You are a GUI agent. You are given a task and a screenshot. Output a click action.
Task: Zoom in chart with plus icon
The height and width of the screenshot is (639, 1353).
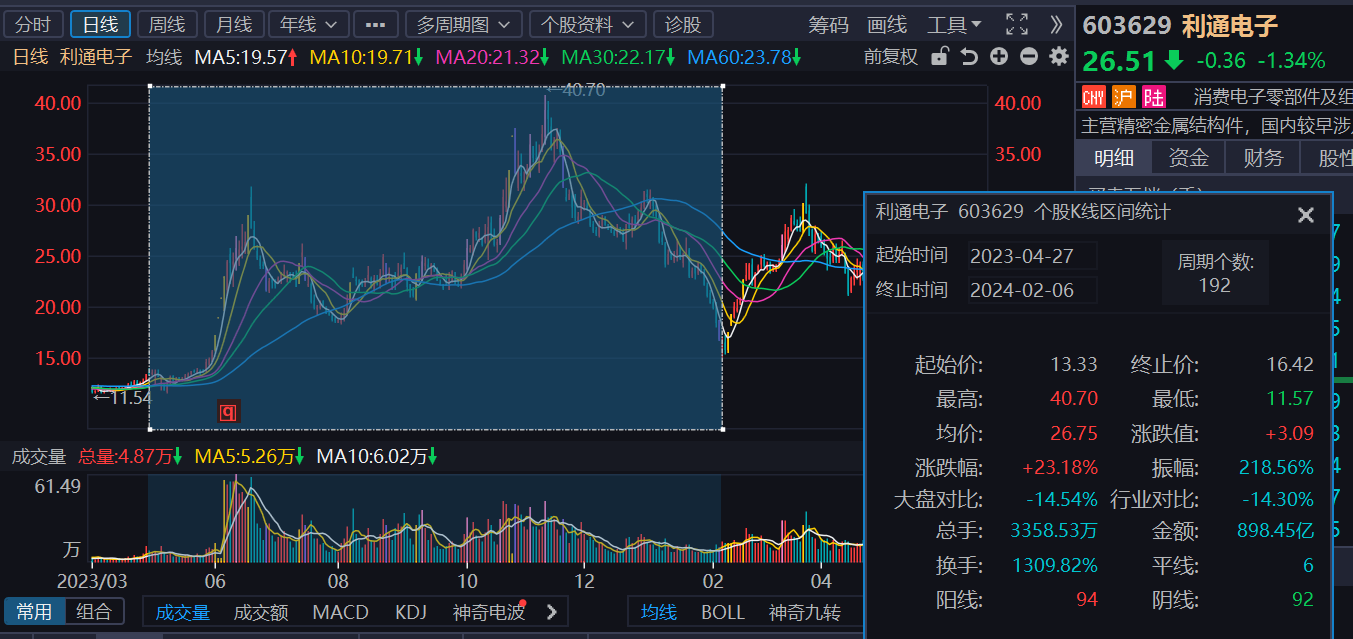click(x=999, y=57)
